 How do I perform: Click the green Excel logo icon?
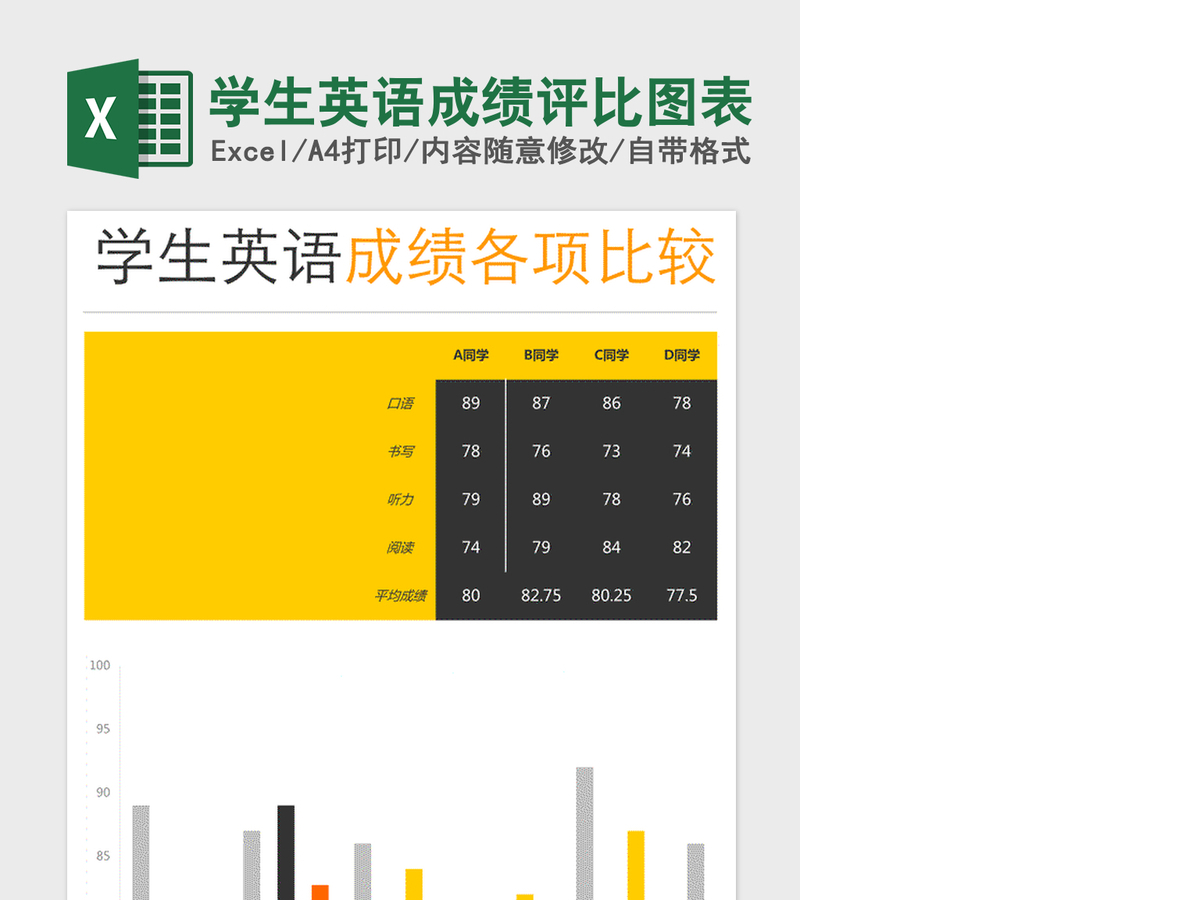[129, 119]
